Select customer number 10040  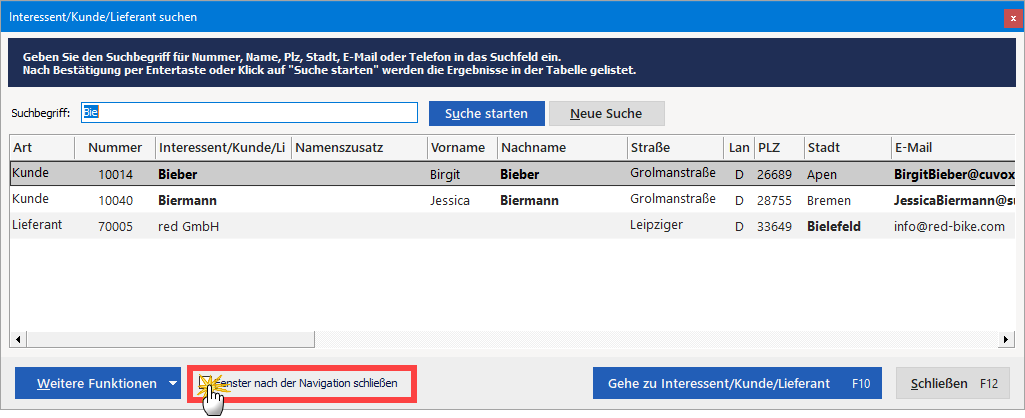point(115,201)
